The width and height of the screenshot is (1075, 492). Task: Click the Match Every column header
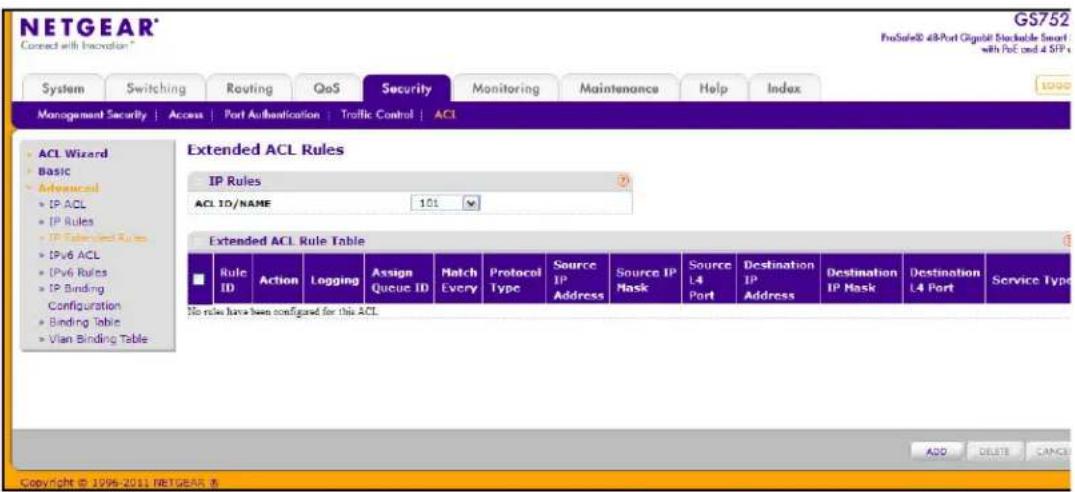458,280
